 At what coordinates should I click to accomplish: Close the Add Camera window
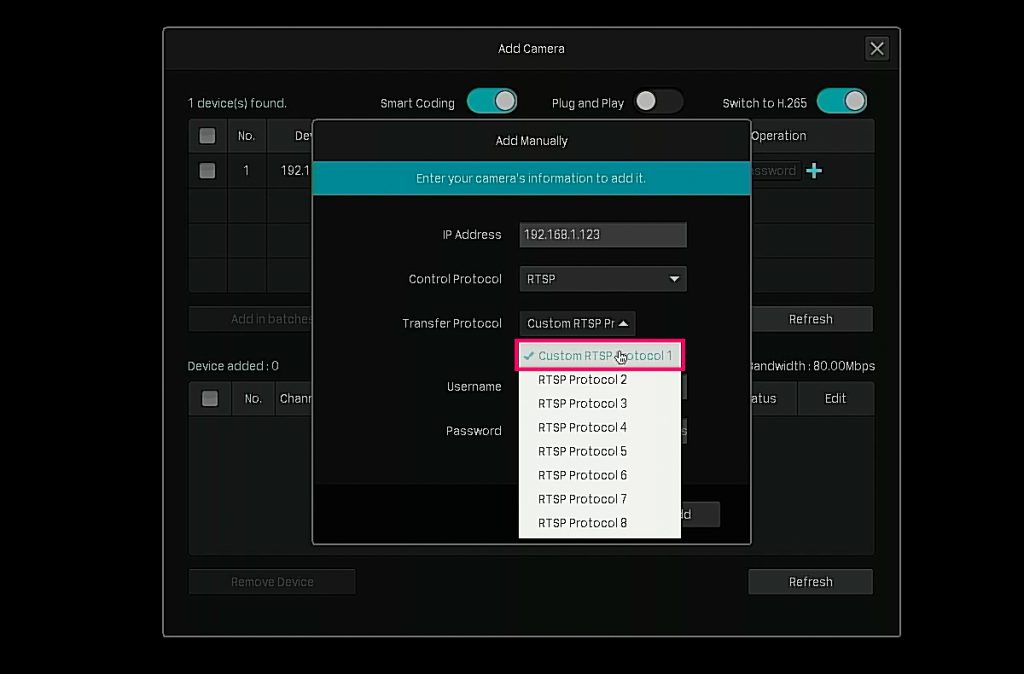click(877, 49)
